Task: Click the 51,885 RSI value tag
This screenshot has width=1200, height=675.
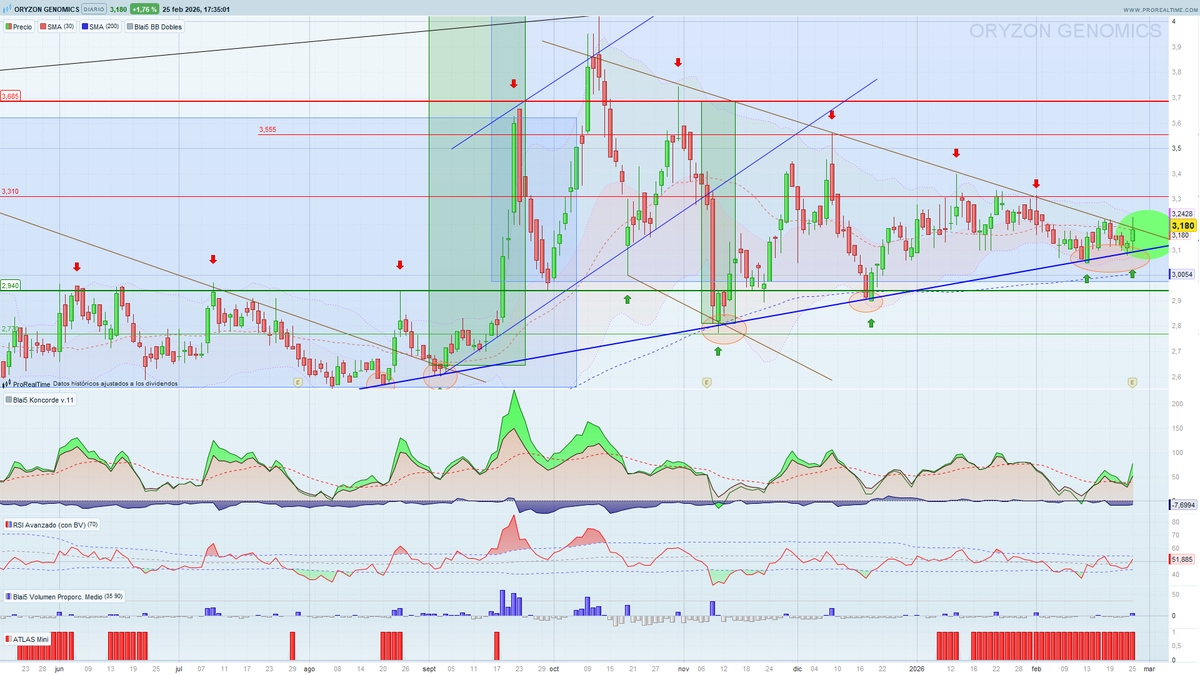Action: (x=1182, y=559)
